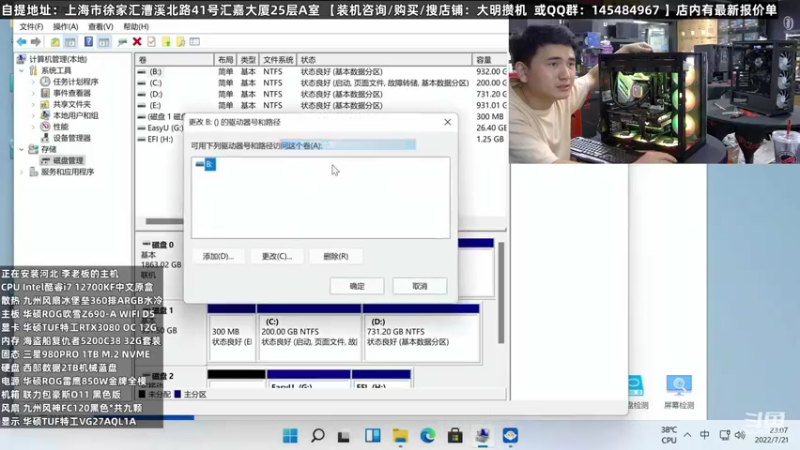The height and width of the screenshot is (450, 800).
Task: Open the 文件(F) menu
Action: [x=31, y=27]
